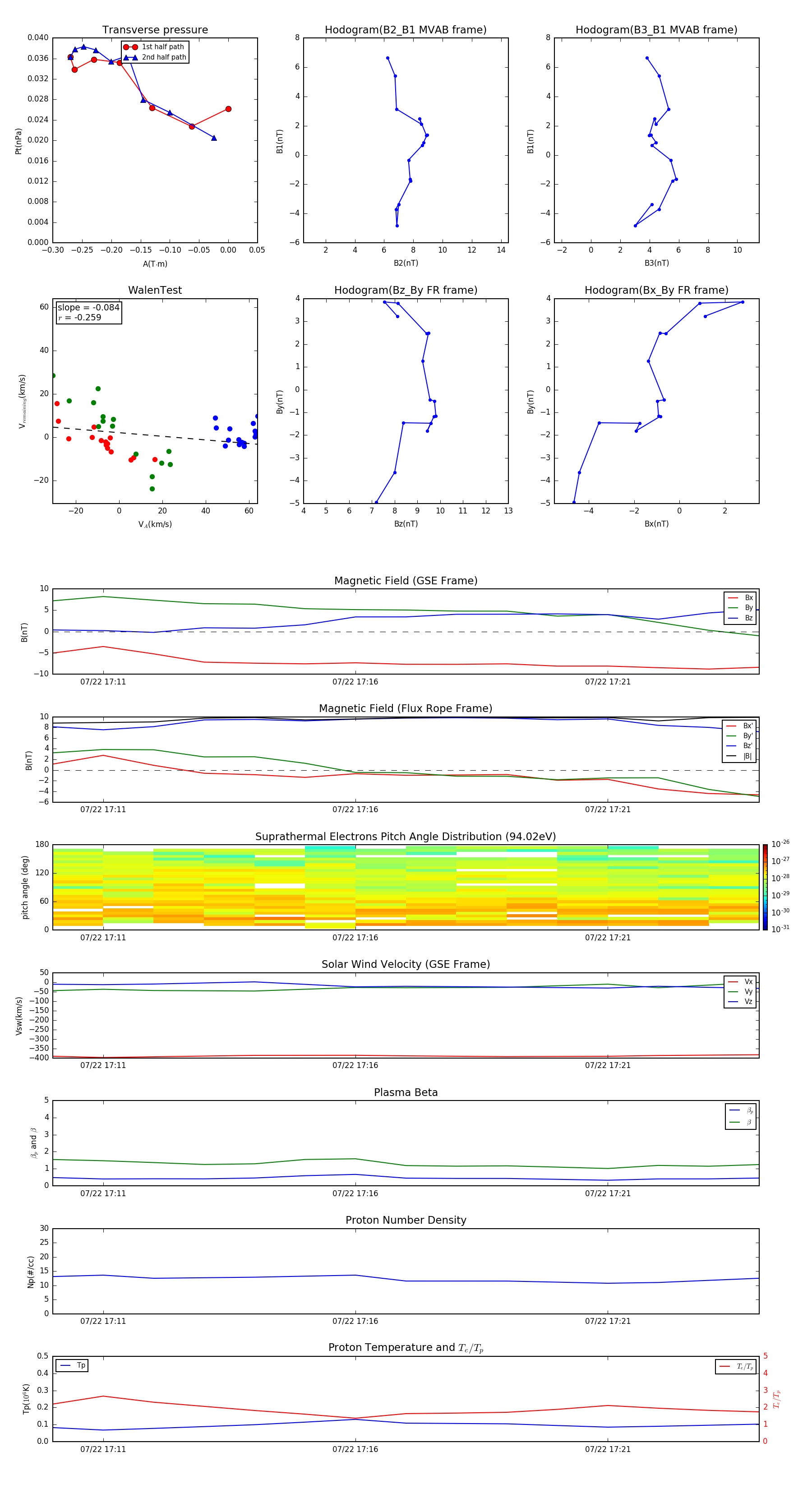
Task: Click the 'βp and β' y-axis label
Action: coord(33,1143)
